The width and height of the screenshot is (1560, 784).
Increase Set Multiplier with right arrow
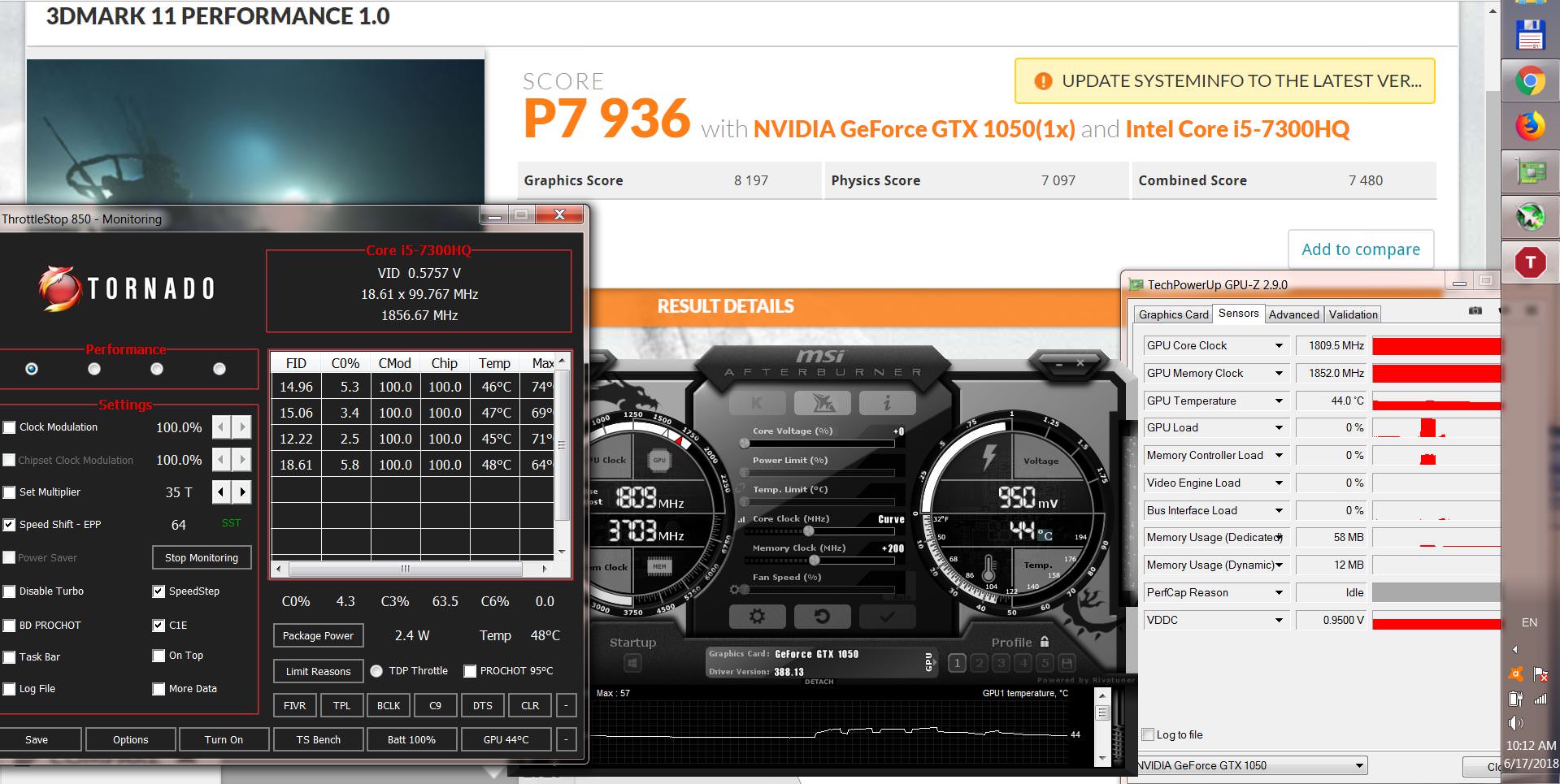point(242,492)
